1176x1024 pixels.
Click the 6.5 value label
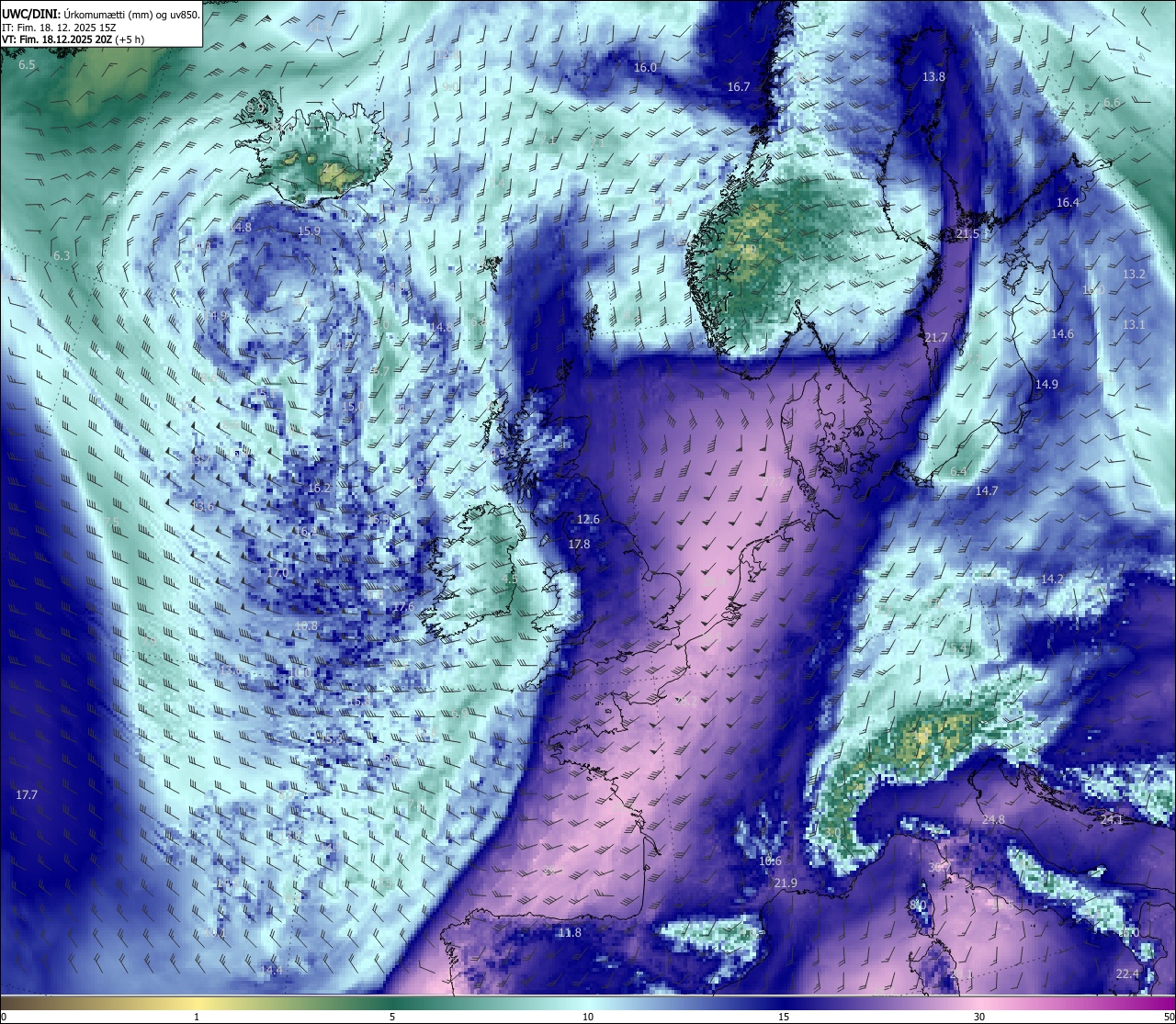[x=27, y=65]
